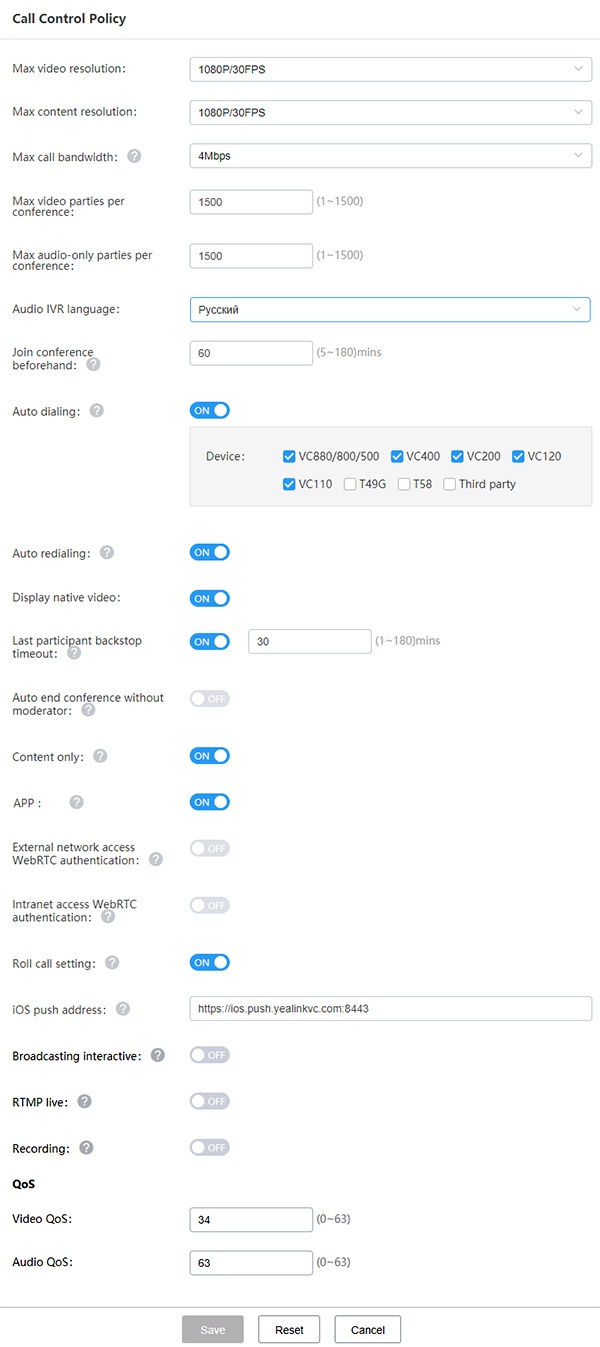
Task: Click help icon beside iOS push address
Action: pos(123,1009)
